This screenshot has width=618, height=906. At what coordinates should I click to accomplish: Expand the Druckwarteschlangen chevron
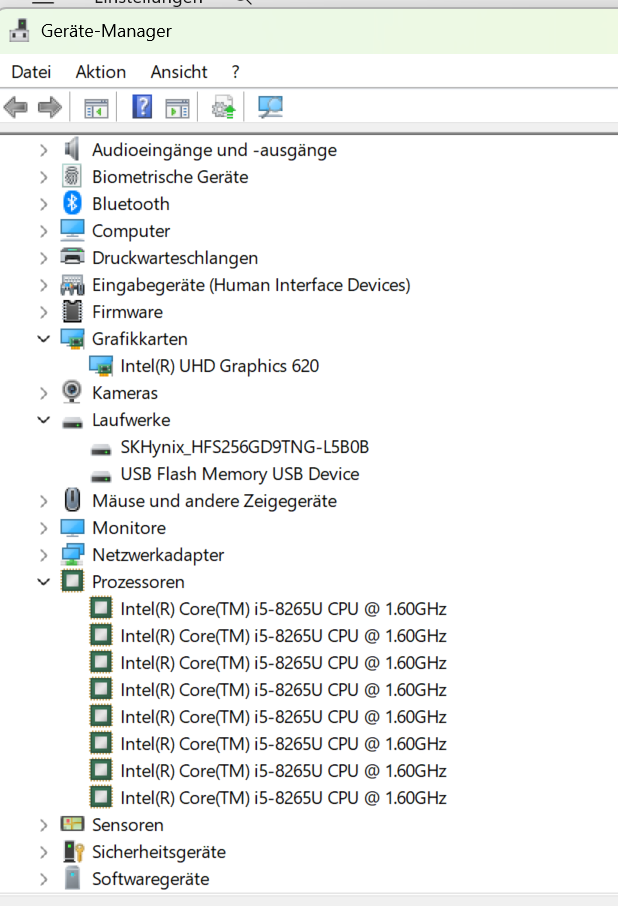coord(44,258)
